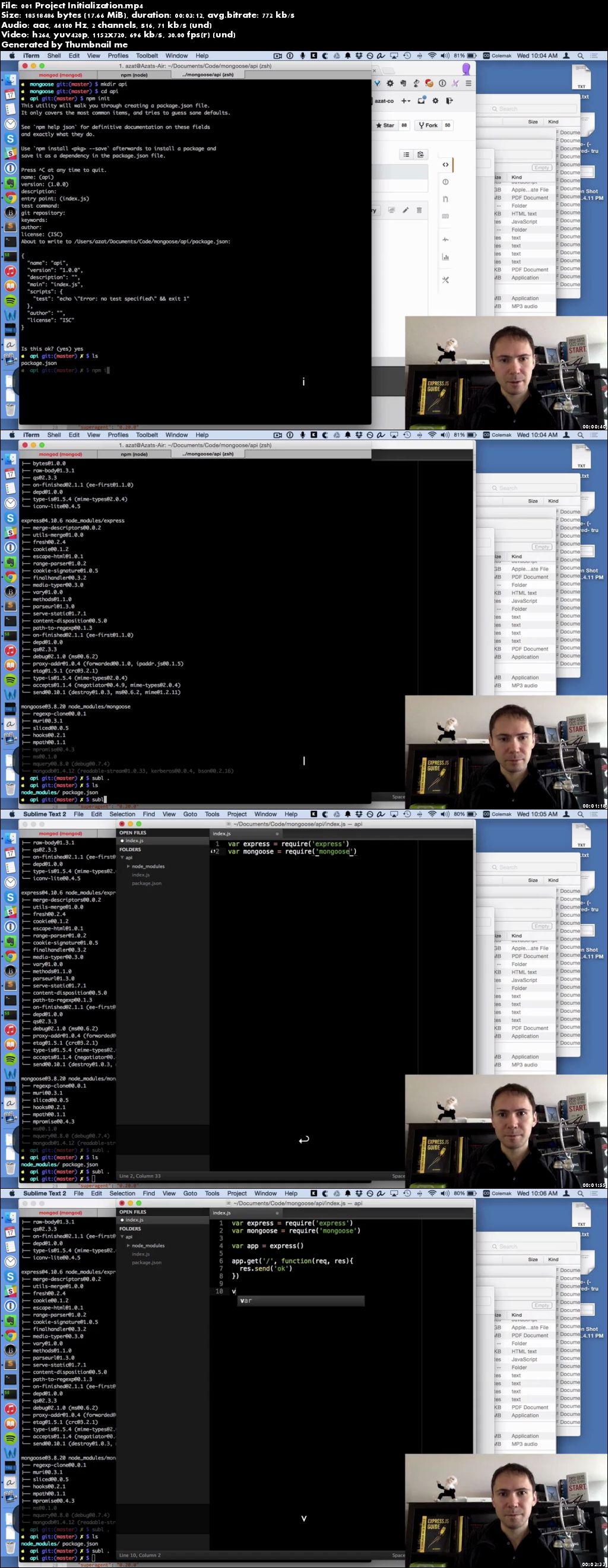Select npm (node) tab in npm install output frame
Image resolution: width=608 pixels, height=1568 pixels.
point(134,454)
